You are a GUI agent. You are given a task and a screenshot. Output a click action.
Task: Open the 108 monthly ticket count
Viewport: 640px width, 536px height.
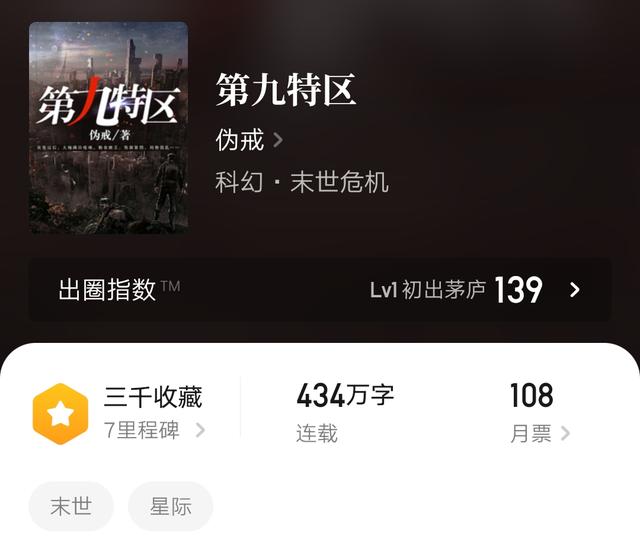tap(531, 395)
